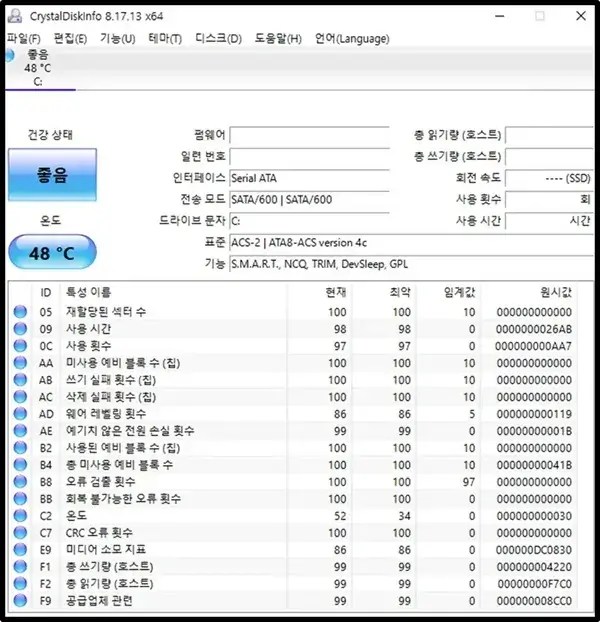
Task: Click the 일련 번호 serial number field
Action: (309, 157)
